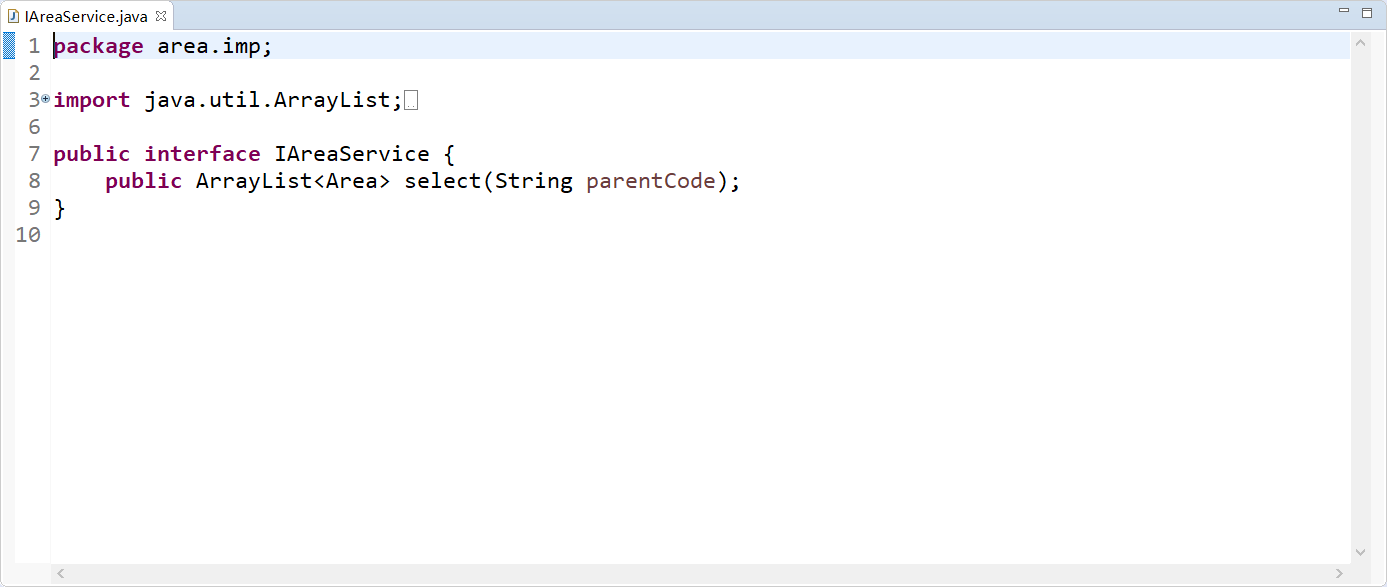This screenshot has width=1387, height=587.
Task: Click line number 10 in the gutter
Action: coord(28,235)
